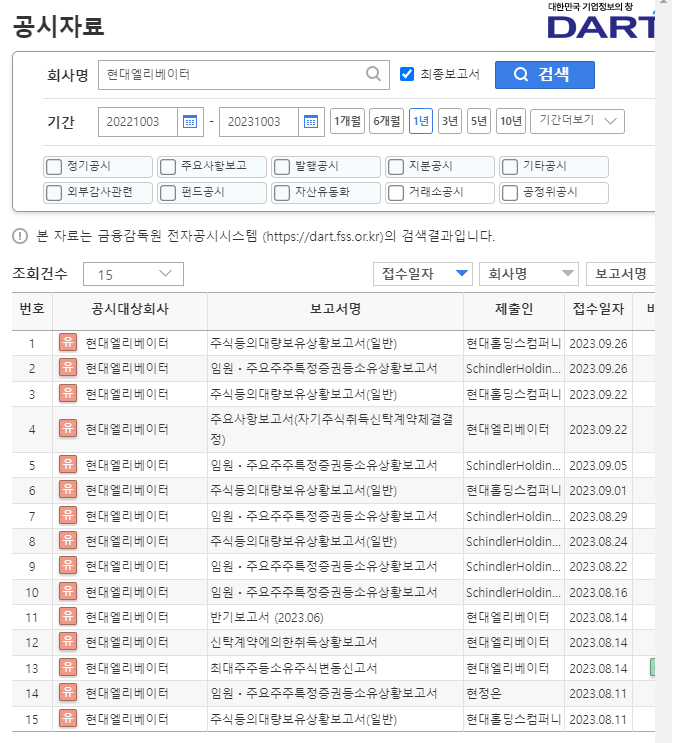Select the 1년 period button
The height and width of the screenshot is (743, 686).
[421, 121]
